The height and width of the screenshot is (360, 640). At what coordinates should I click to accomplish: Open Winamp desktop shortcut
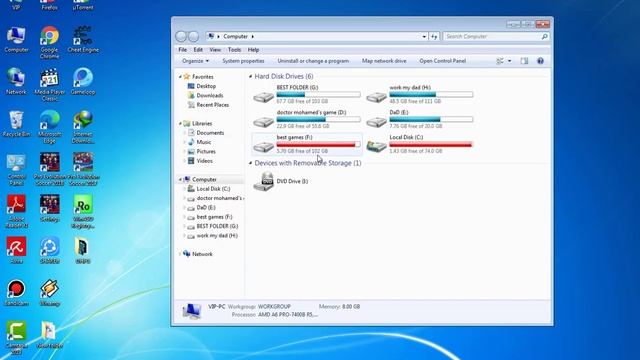tap(49, 293)
